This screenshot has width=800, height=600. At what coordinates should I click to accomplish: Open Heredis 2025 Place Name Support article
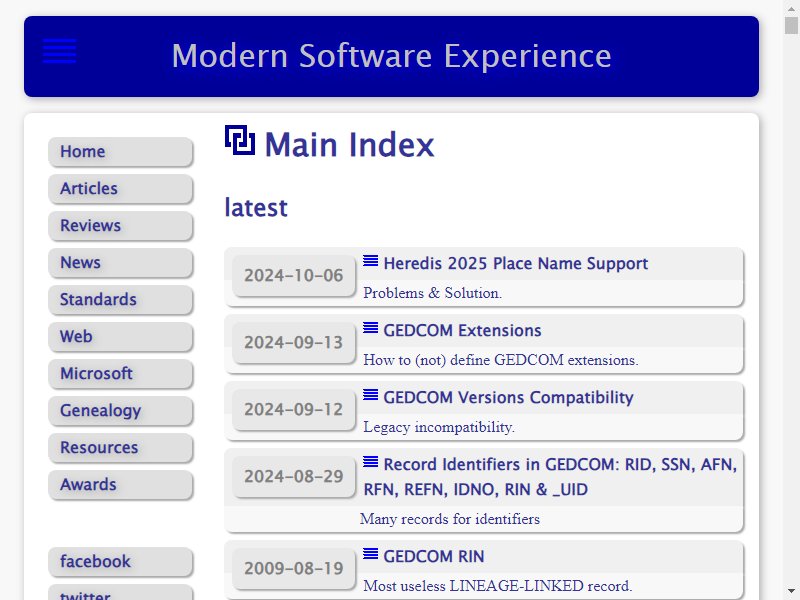[515, 263]
